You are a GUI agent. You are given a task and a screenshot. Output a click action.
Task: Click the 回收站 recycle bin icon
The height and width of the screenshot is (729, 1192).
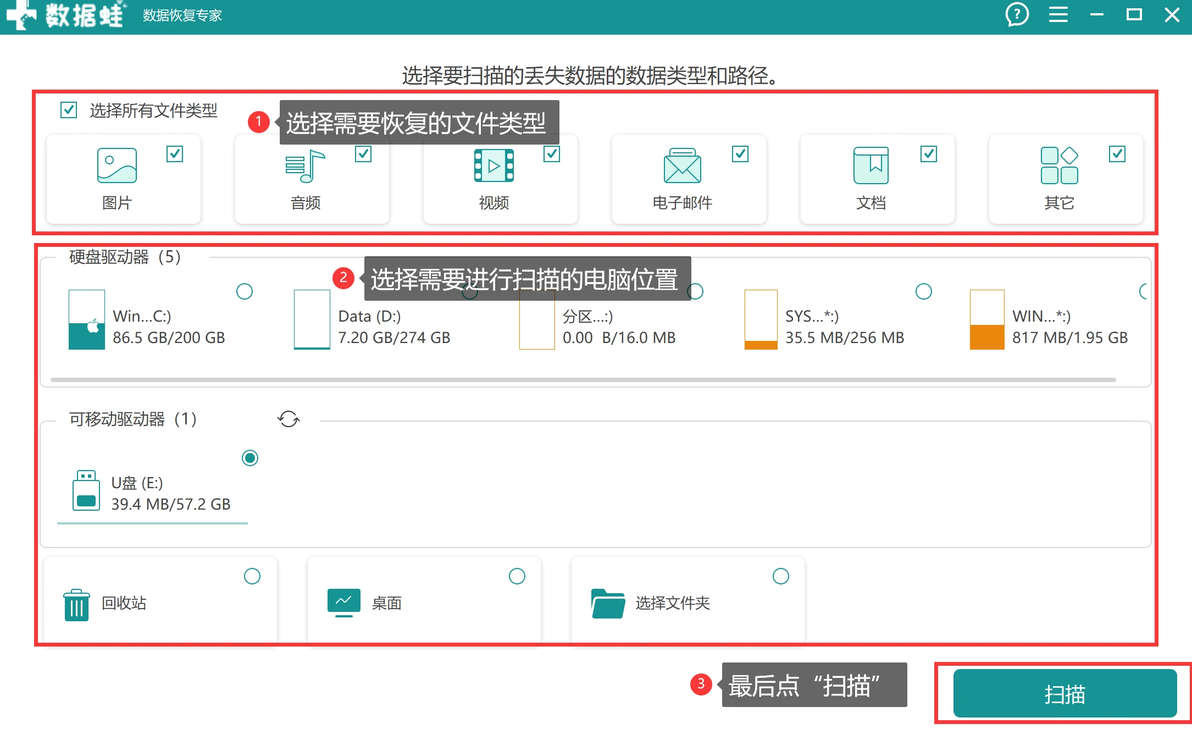pyautogui.click(x=76, y=604)
